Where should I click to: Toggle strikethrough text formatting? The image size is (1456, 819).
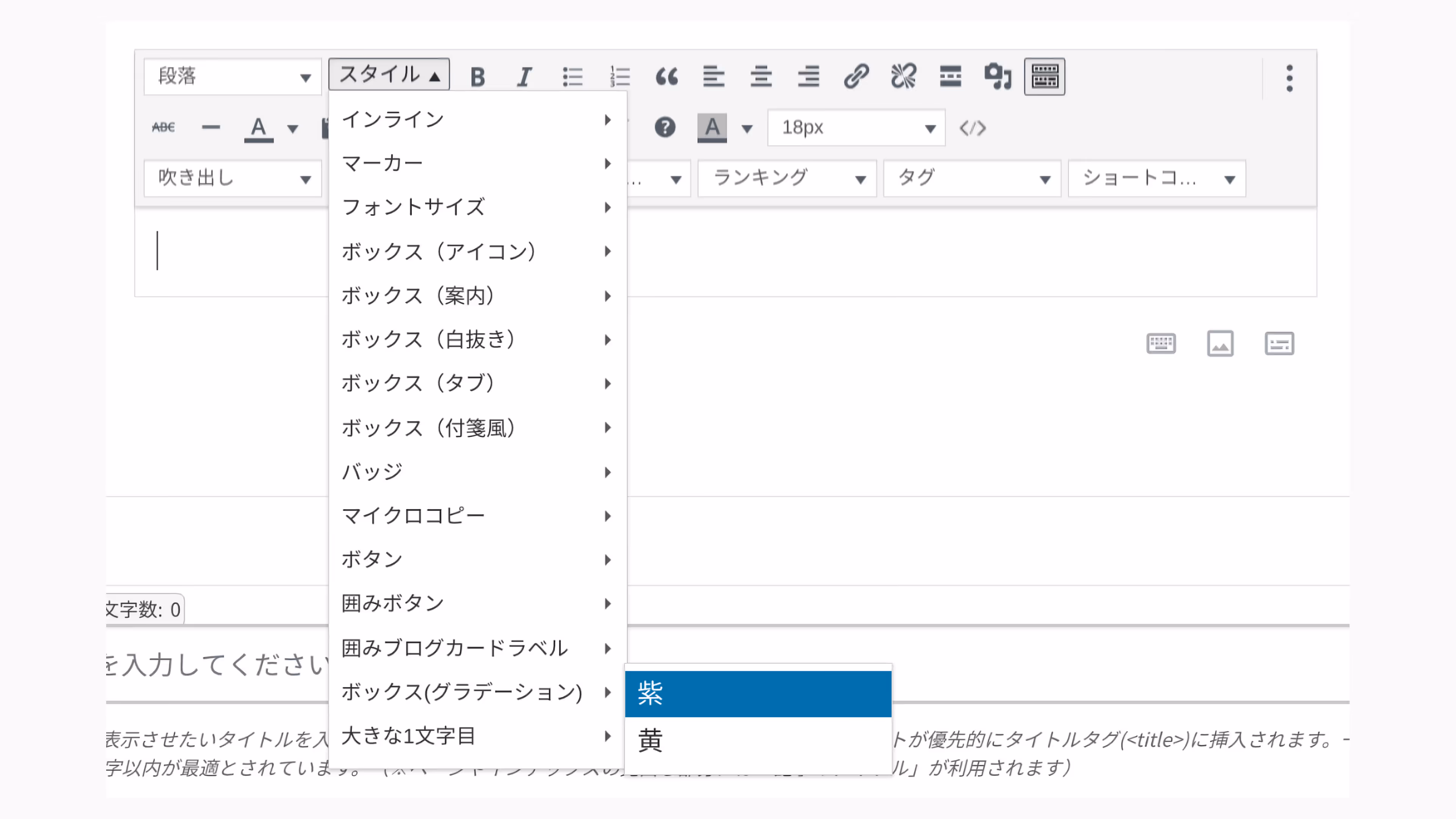pos(163,128)
